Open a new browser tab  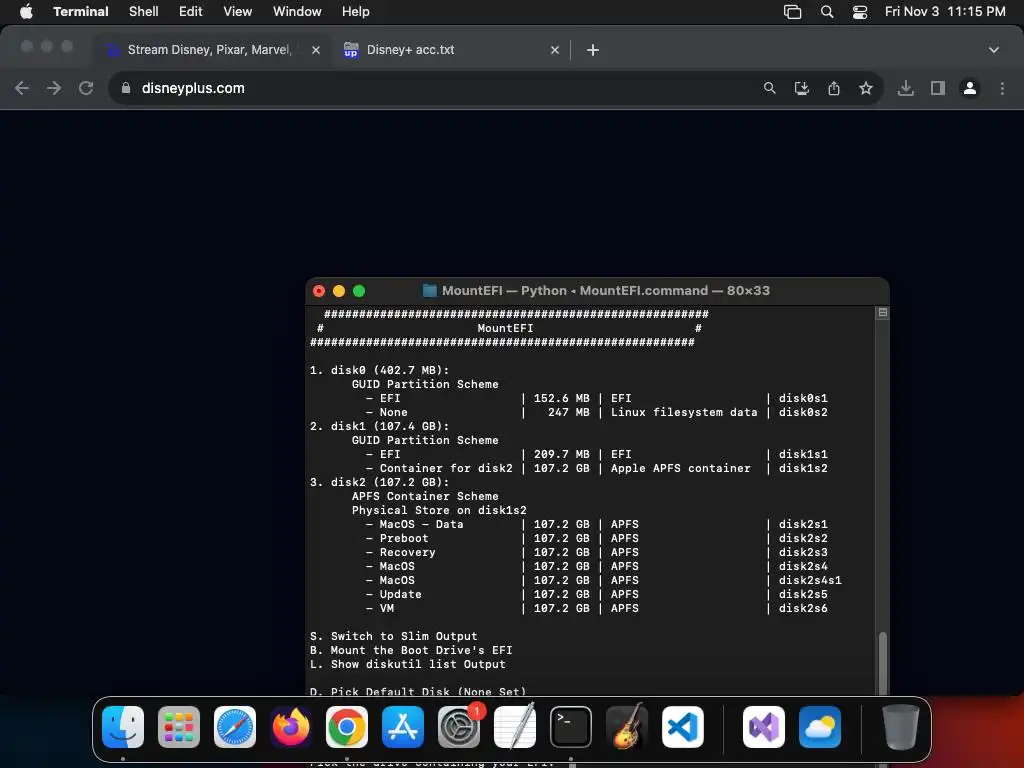592,50
